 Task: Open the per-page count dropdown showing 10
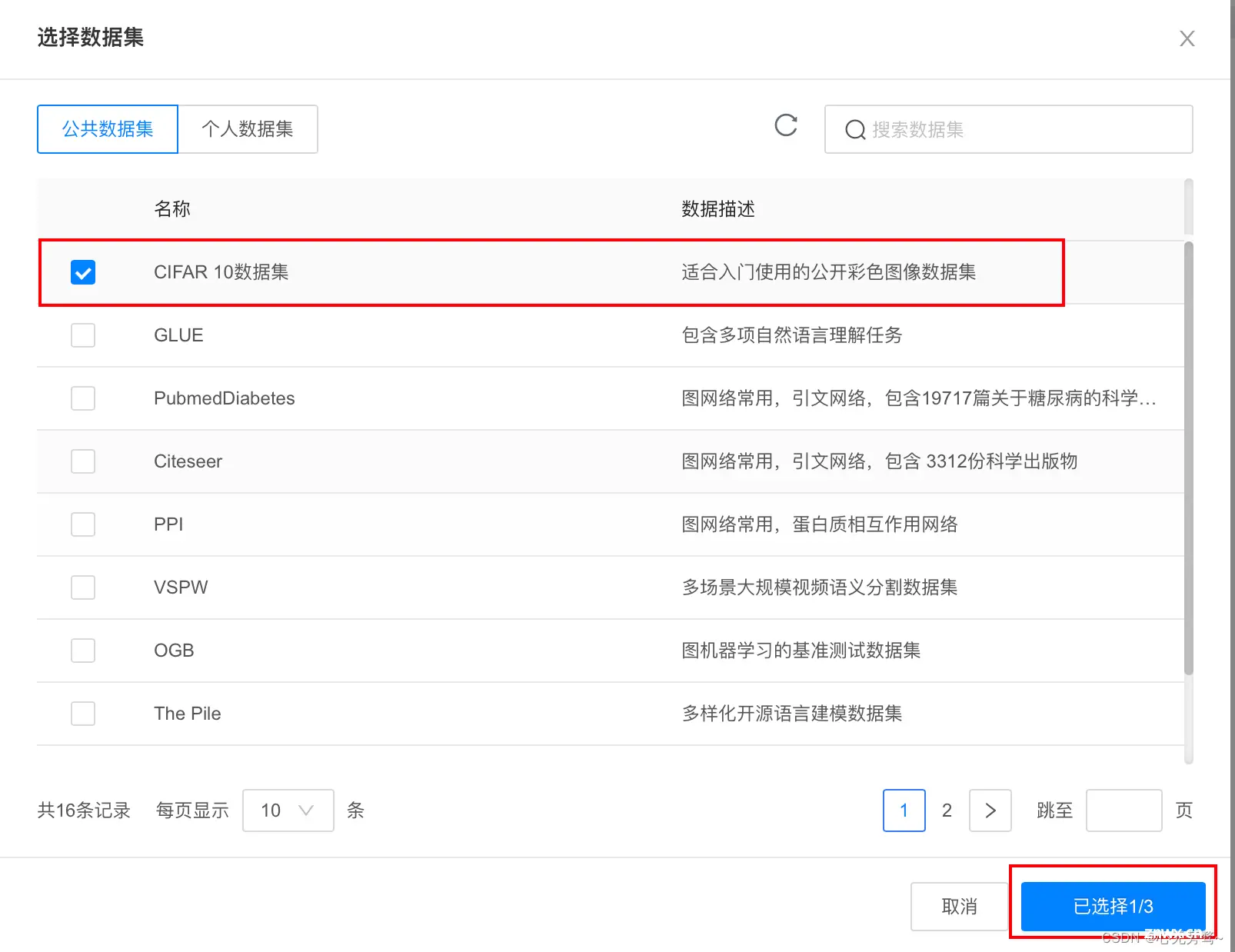coord(288,811)
